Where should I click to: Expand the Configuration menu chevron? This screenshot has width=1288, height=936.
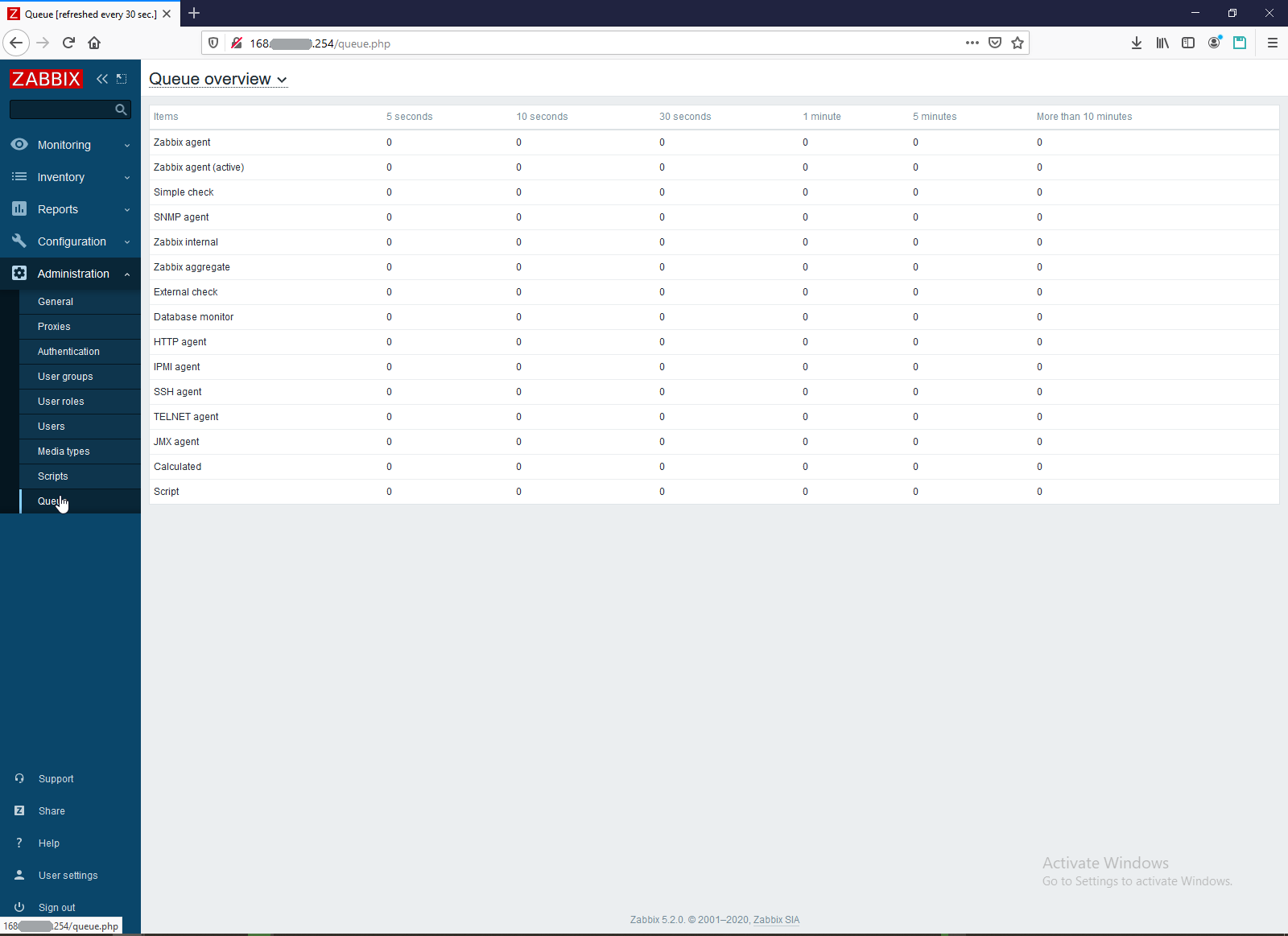click(x=127, y=242)
